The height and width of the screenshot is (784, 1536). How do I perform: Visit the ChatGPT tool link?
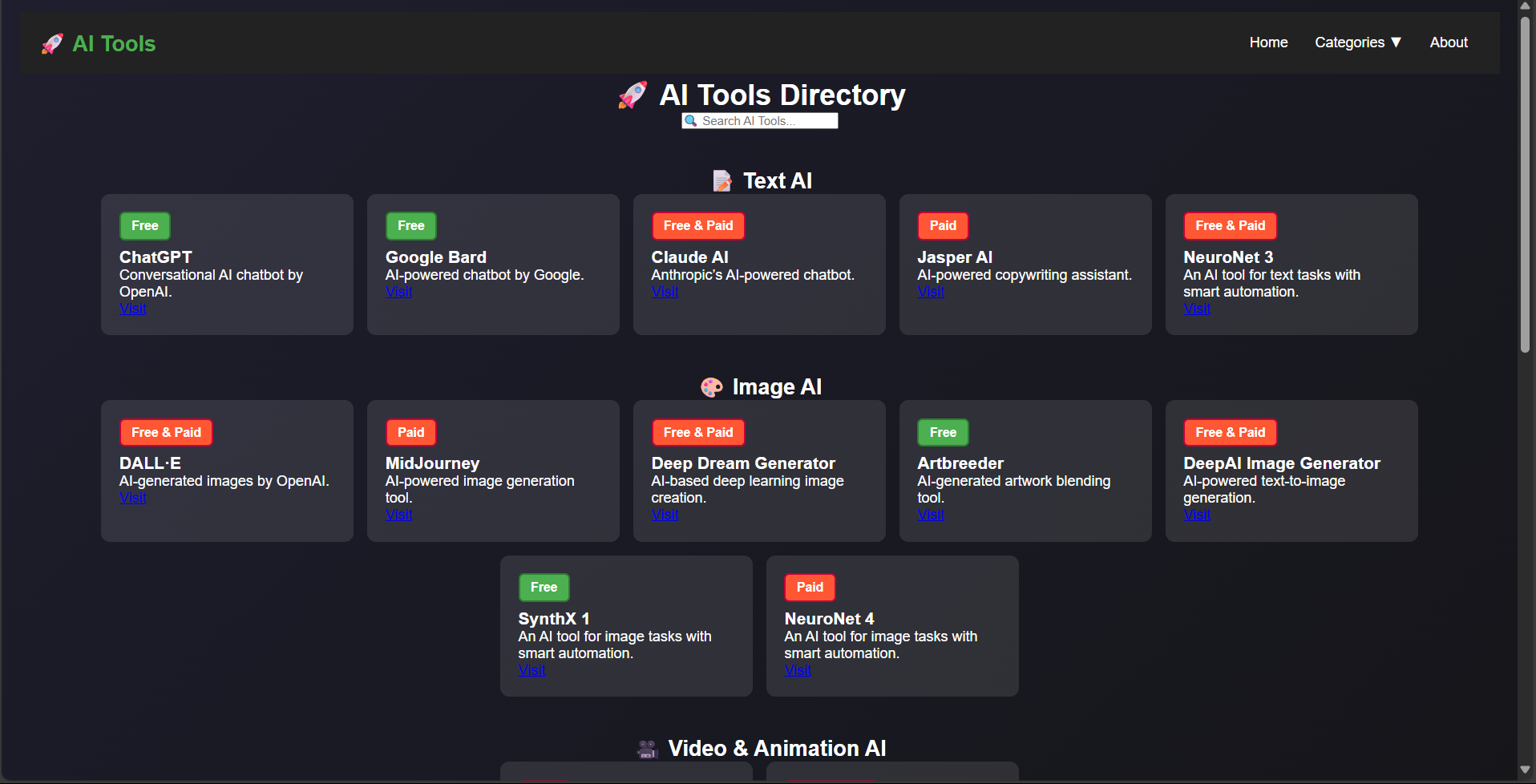point(133,309)
